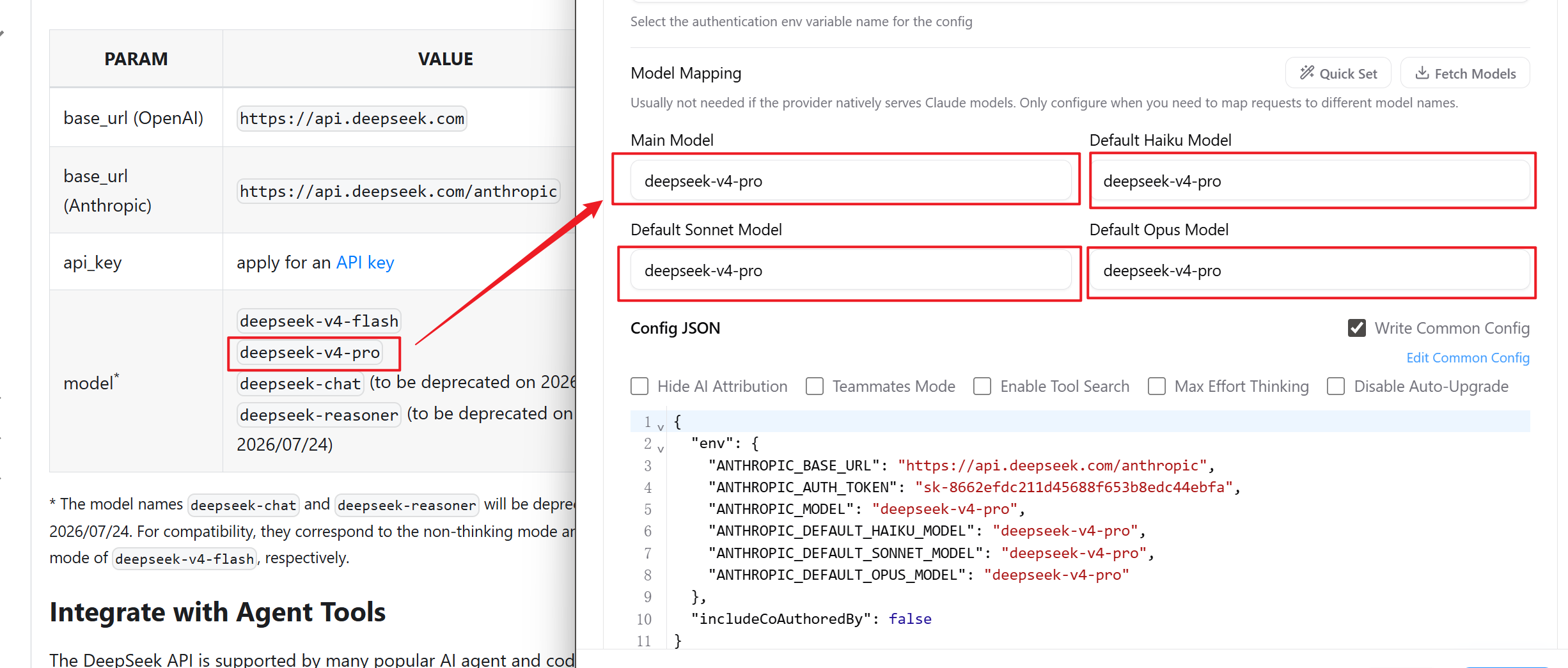Turn on Max Effort Thinking checkbox

click(x=1157, y=386)
